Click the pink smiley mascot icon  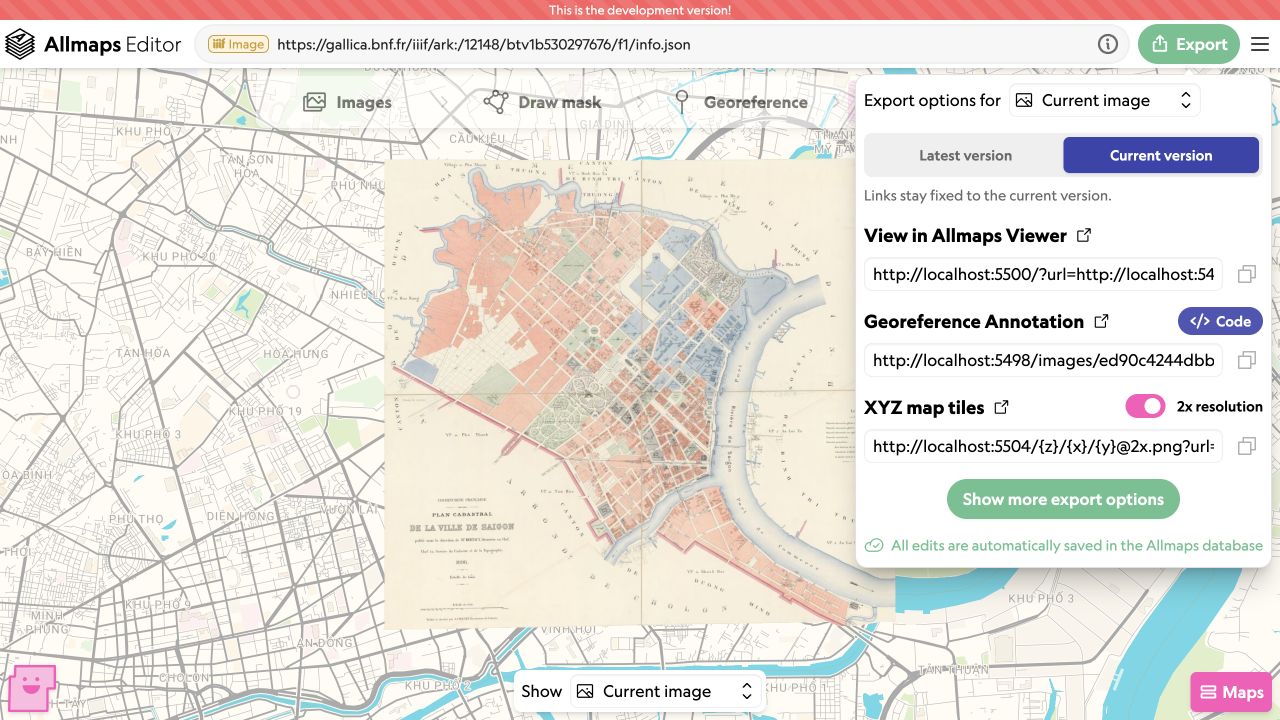(31, 689)
